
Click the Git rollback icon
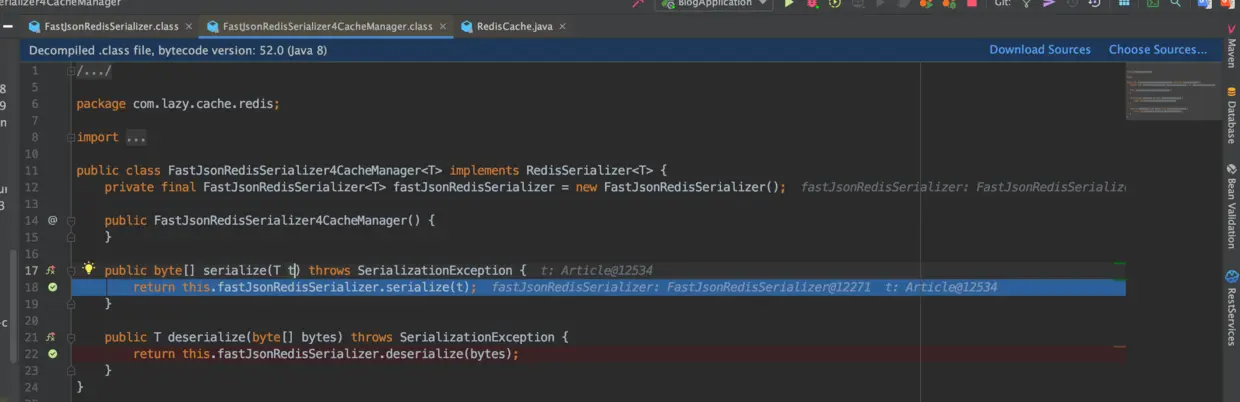(1095, 4)
